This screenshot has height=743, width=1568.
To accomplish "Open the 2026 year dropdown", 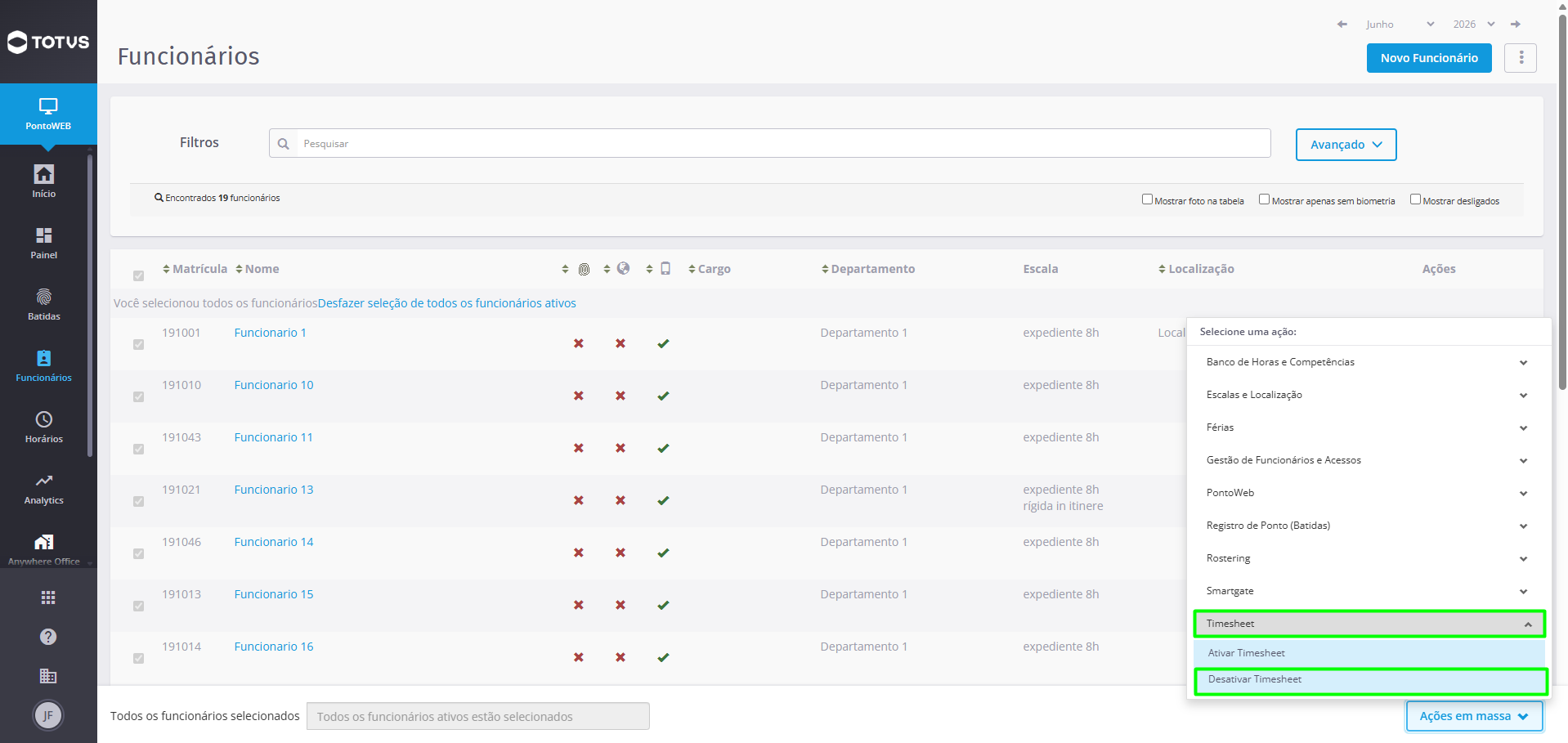I will 1474,25.
